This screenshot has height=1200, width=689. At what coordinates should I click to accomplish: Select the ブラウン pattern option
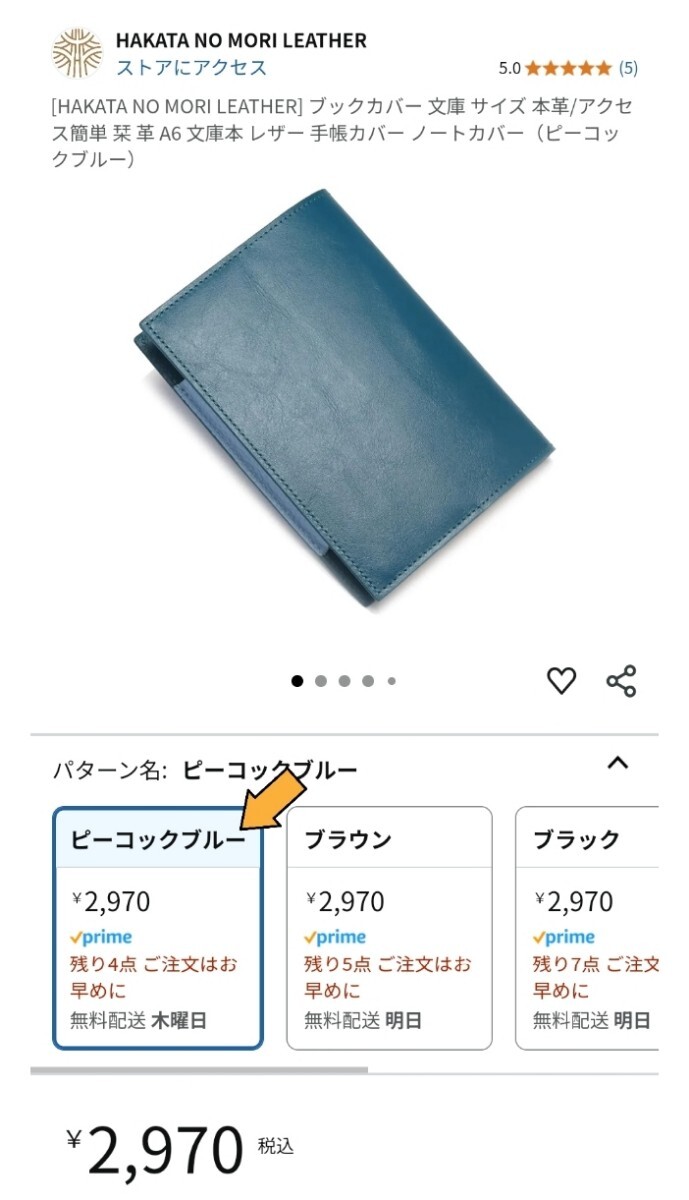[389, 928]
